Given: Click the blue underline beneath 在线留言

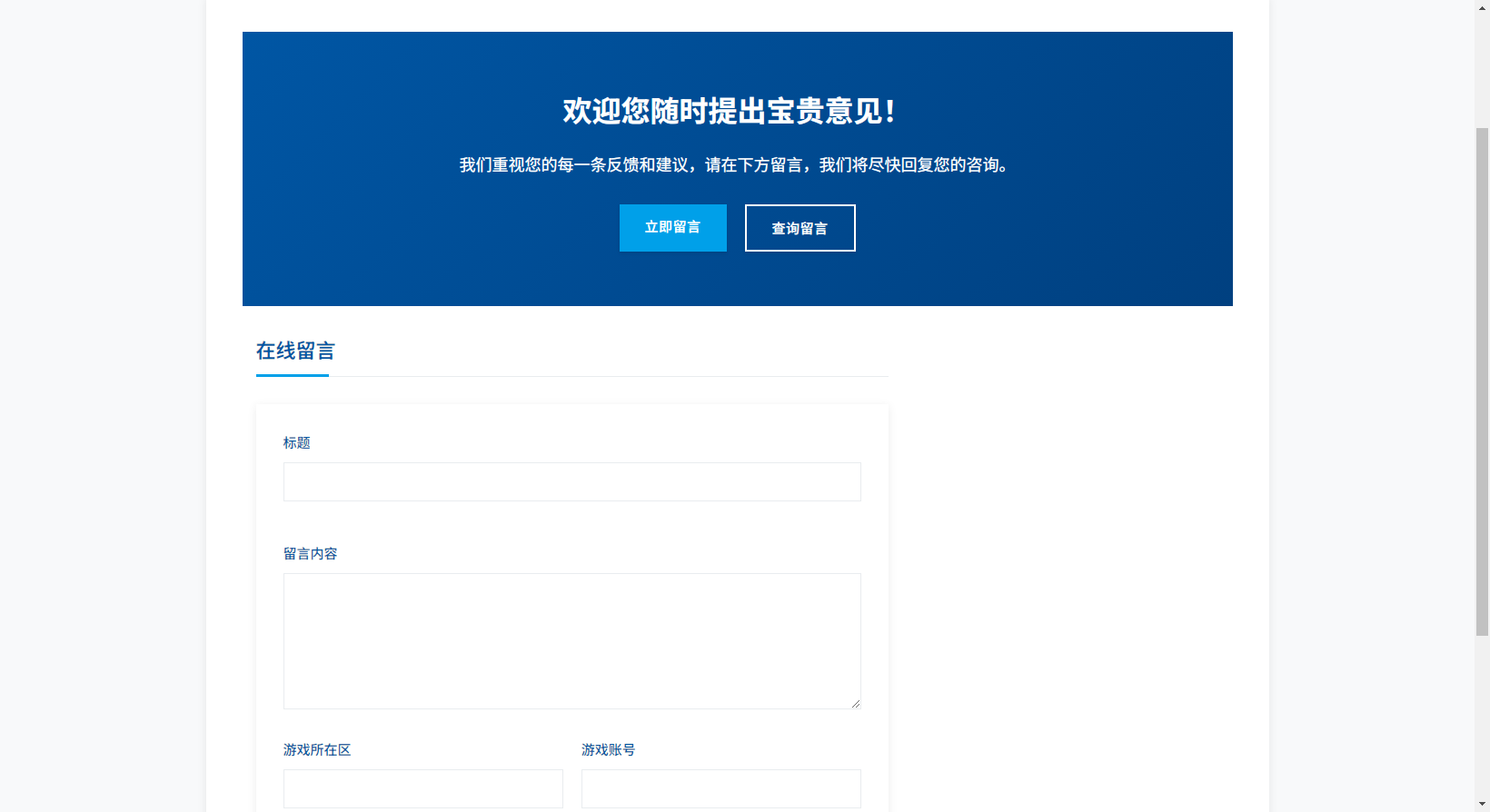Looking at the screenshot, I should click(x=293, y=374).
